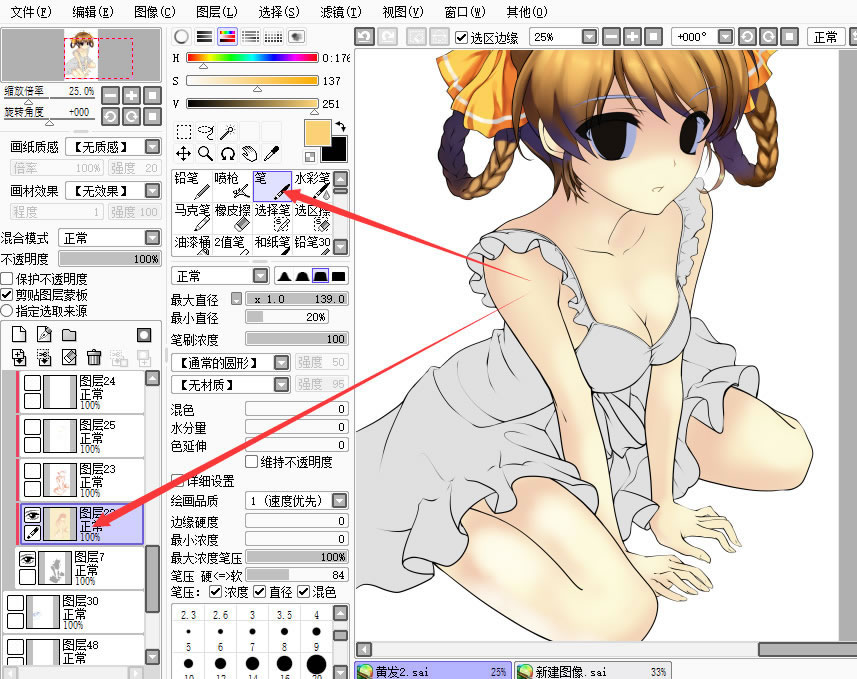Delete layer with trash can icon
The width and height of the screenshot is (857, 679).
coord(94,358)
